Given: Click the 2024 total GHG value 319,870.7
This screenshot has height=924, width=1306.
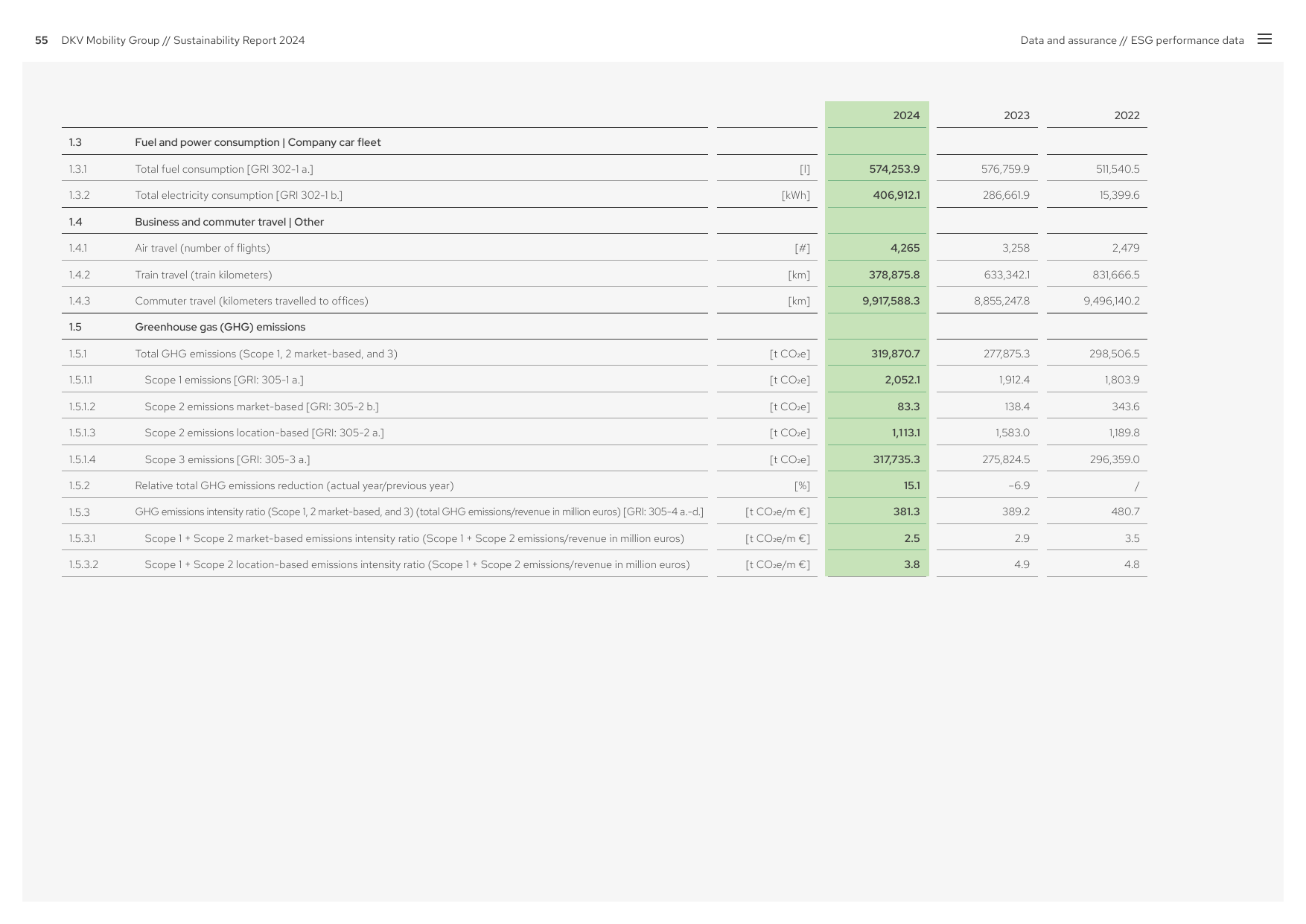Looking at the screenshot, I should point(896,354).
